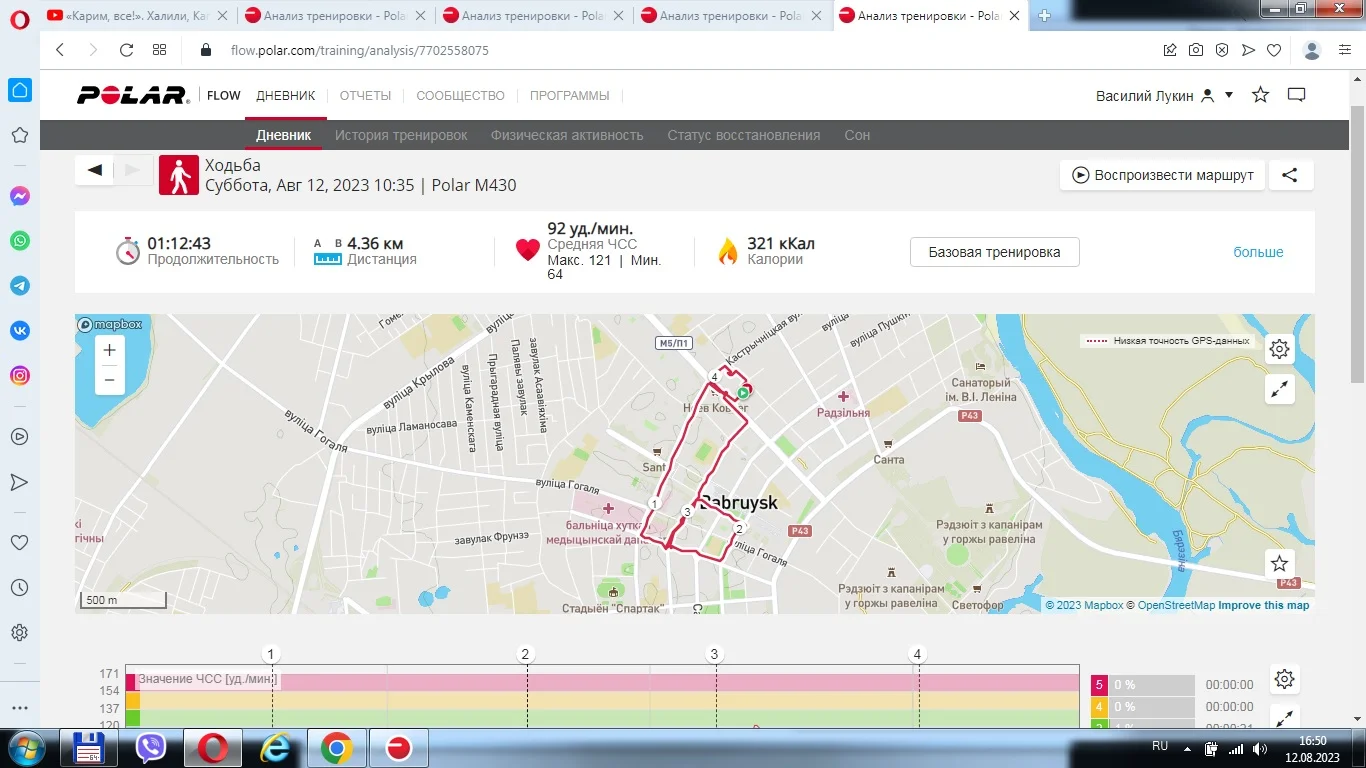Click heart rate zone 5 swatch
The width and height of the screenshot is (1366, 768).
(x=1099, y=685)
